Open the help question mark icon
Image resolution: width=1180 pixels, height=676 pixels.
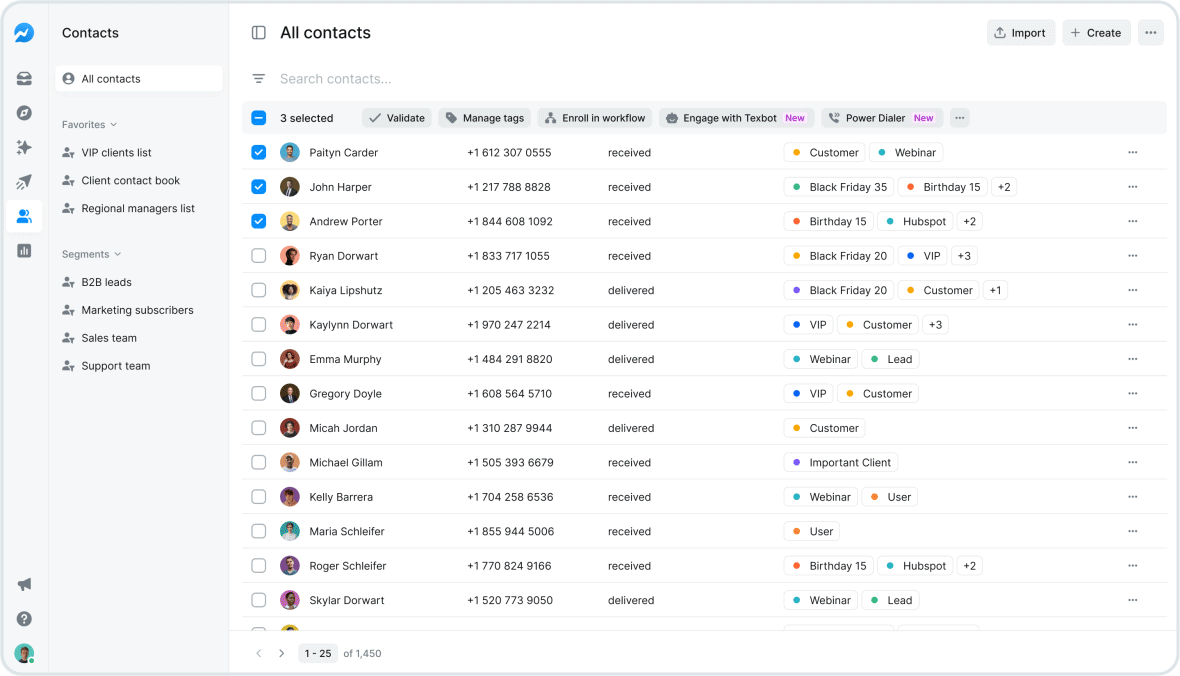(24, 619)
